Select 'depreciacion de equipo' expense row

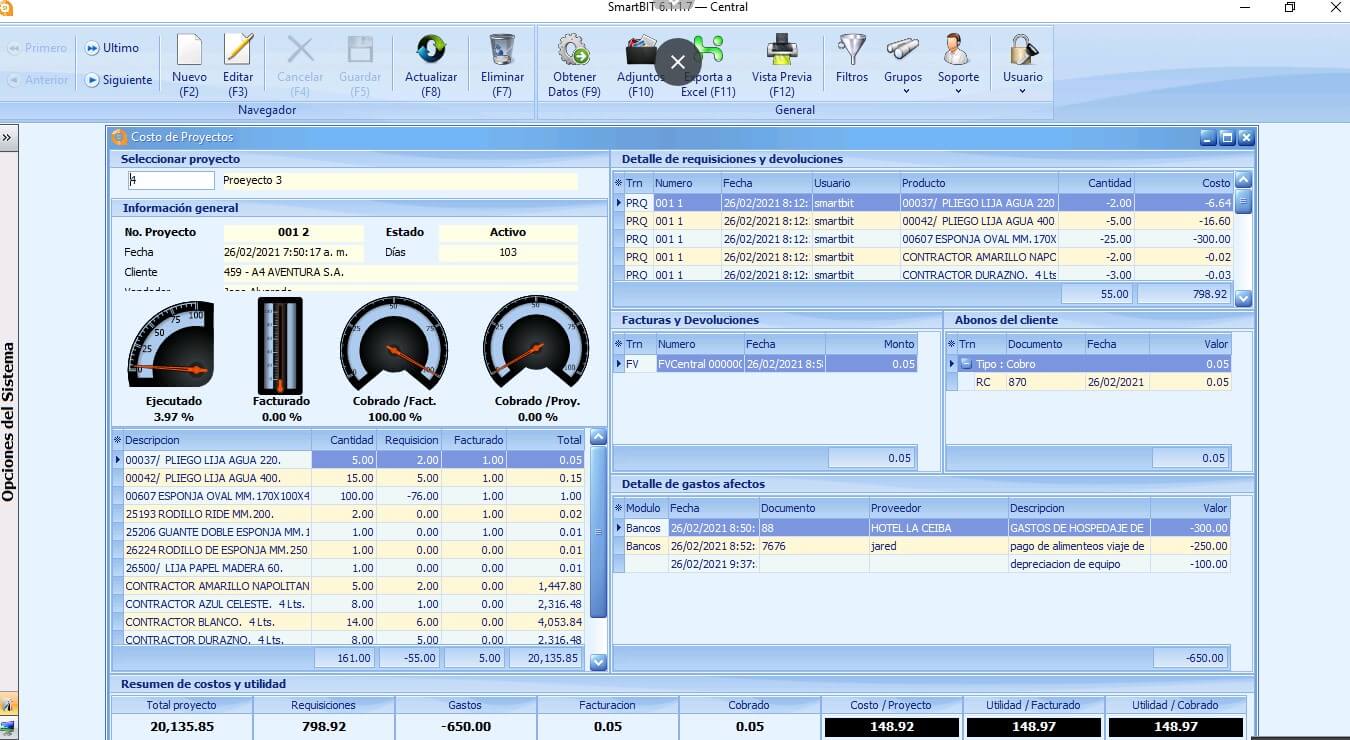pyautogui.click(x=922, y=564)
